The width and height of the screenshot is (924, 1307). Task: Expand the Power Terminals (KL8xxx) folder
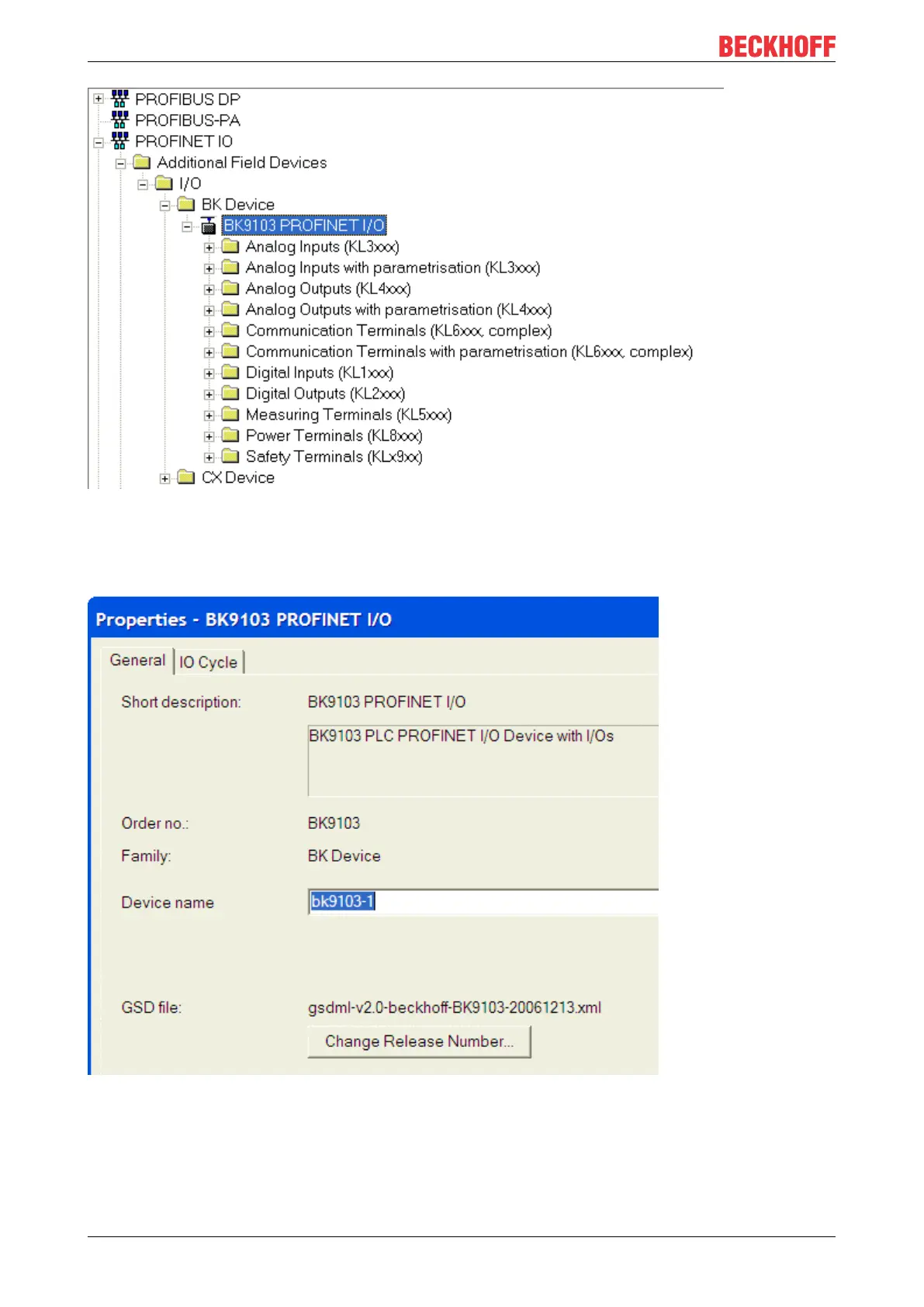209,436
